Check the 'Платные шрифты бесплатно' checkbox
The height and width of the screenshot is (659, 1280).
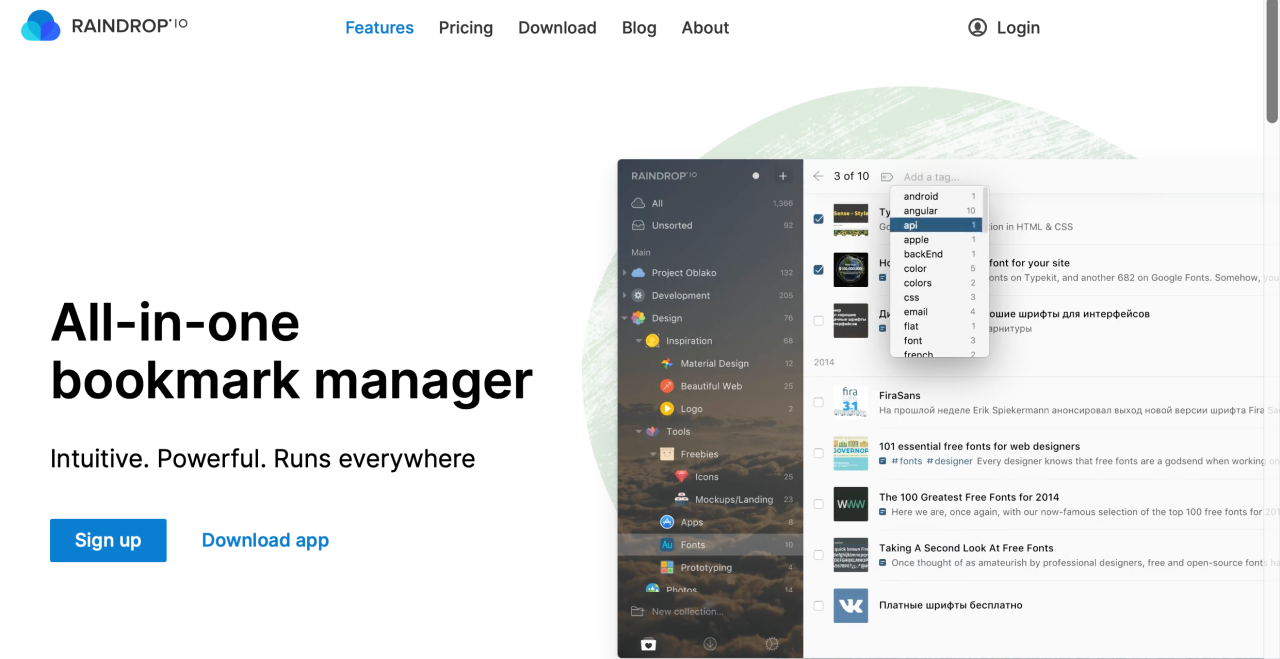click(x=819, y=606)
